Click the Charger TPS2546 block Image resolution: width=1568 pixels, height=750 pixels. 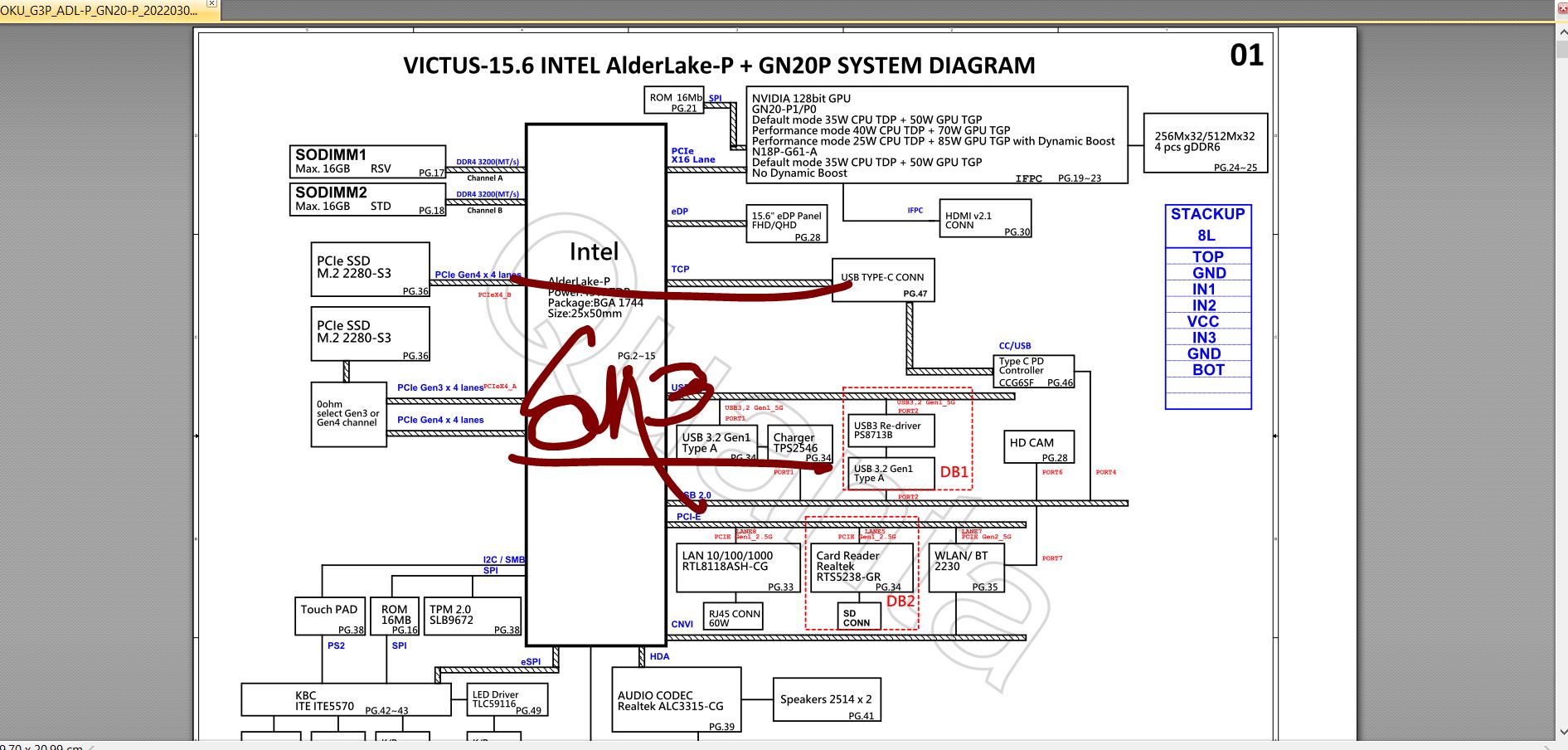(x=800, y=444)
